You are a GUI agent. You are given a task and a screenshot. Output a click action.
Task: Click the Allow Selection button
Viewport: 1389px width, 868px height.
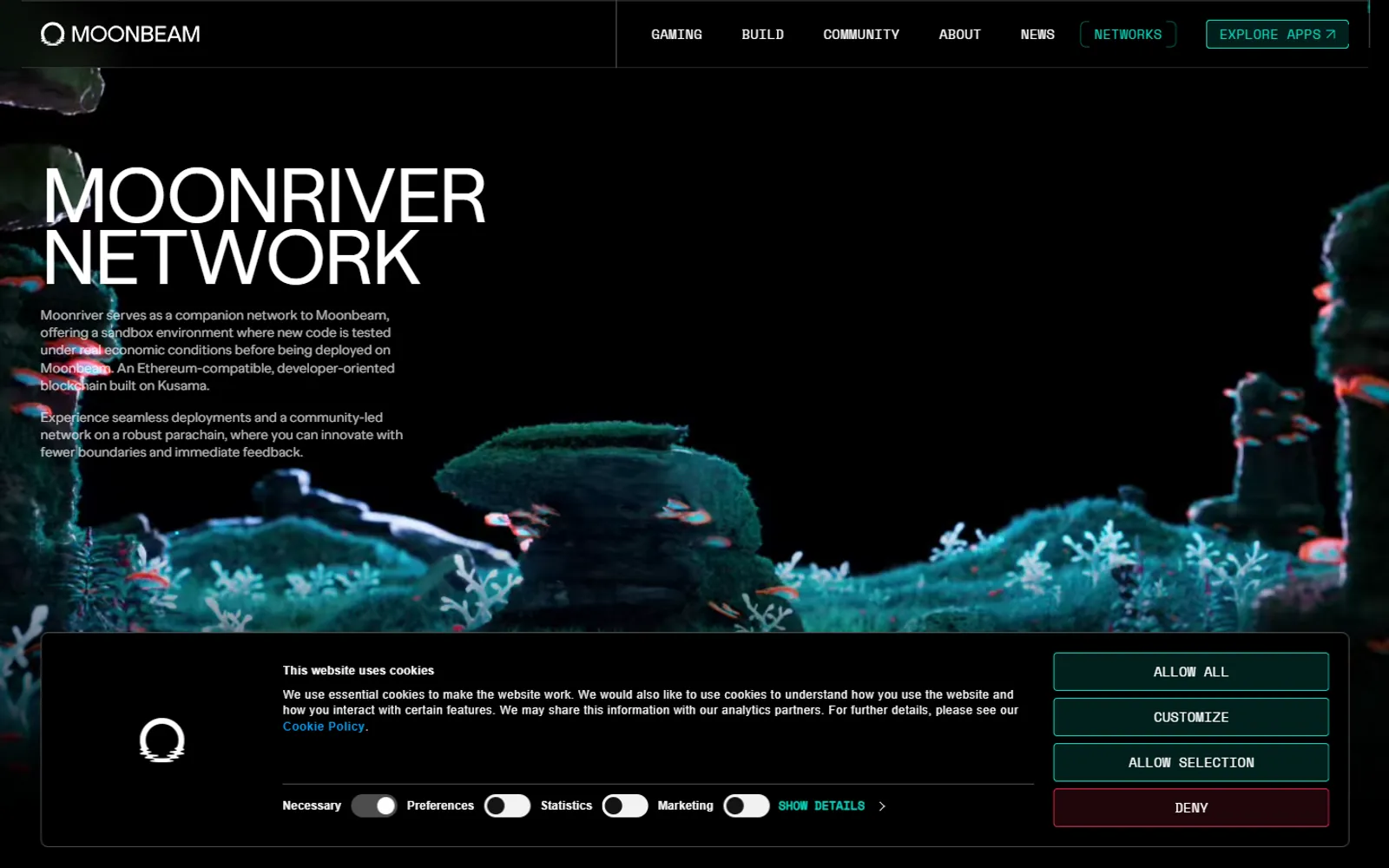[x=1191, y=762]
